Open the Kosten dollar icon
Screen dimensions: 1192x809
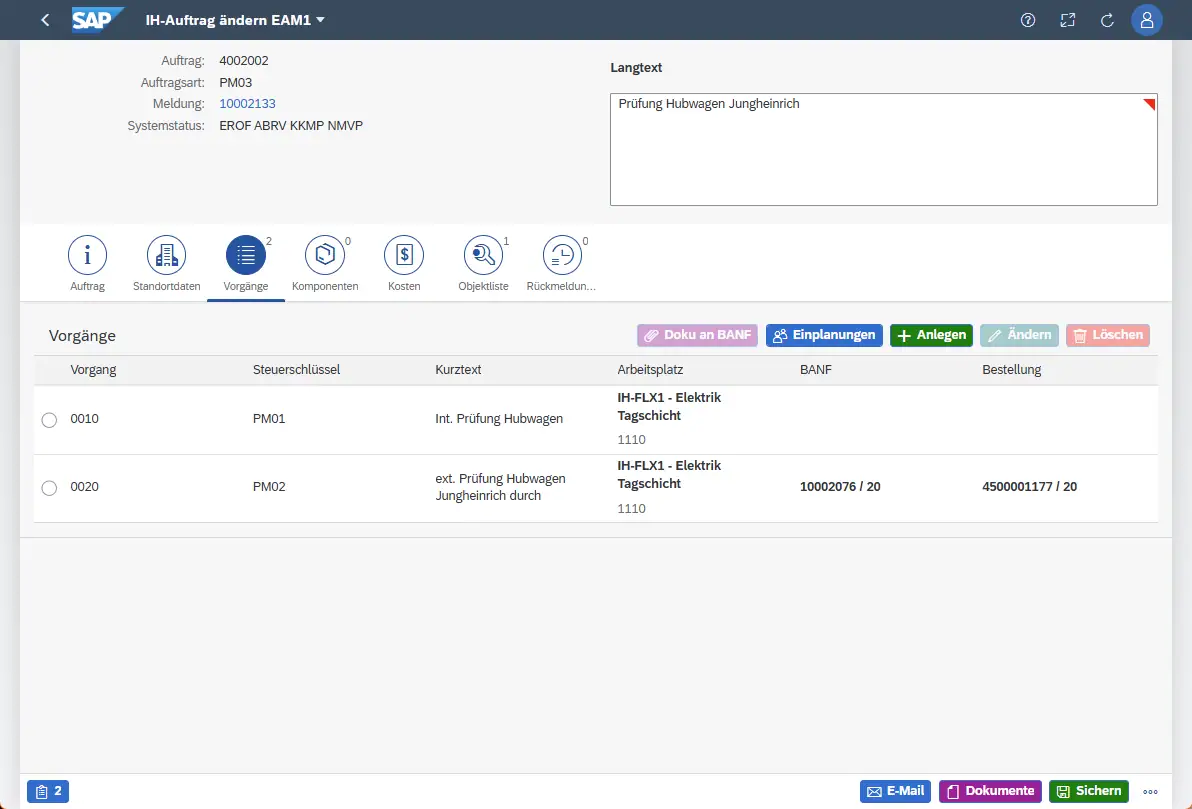pos(404,256)
